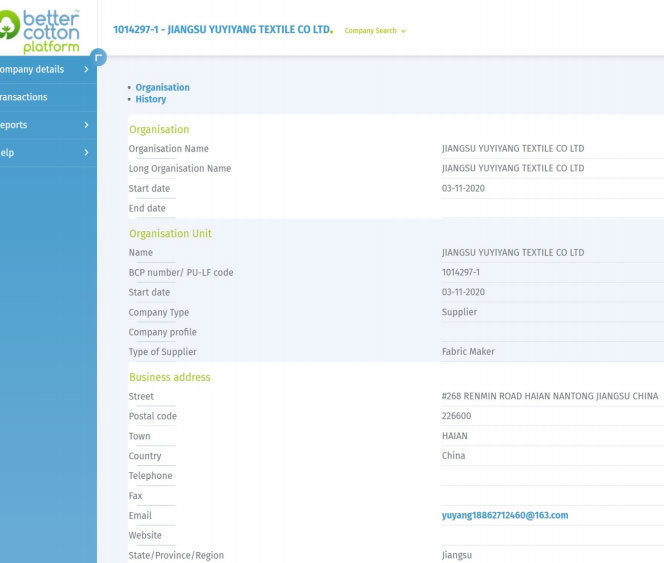This screenshot has width=664, height=563.
Task: Click the Type of Supplier value Fabric Maker
Action: [x=468, y=352]
